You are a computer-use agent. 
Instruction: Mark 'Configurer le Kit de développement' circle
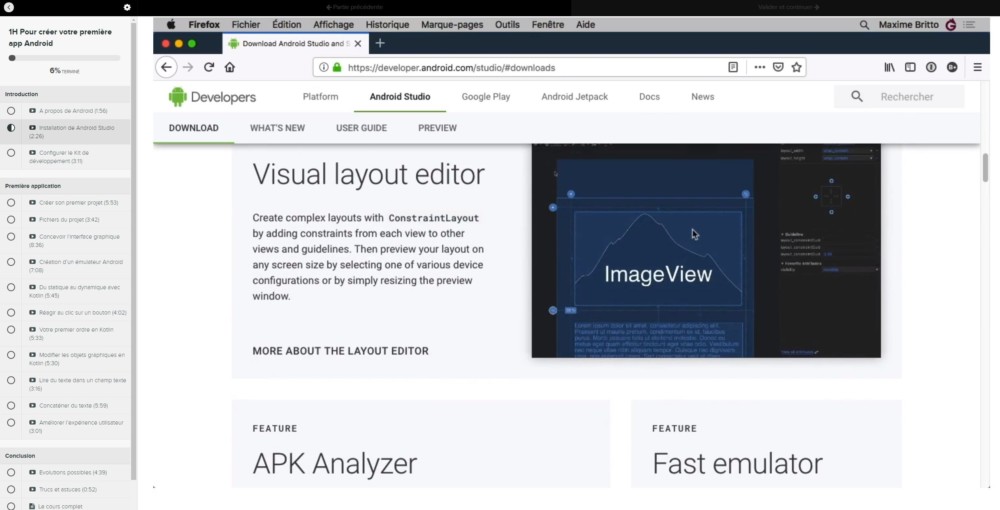click(11, 153)
